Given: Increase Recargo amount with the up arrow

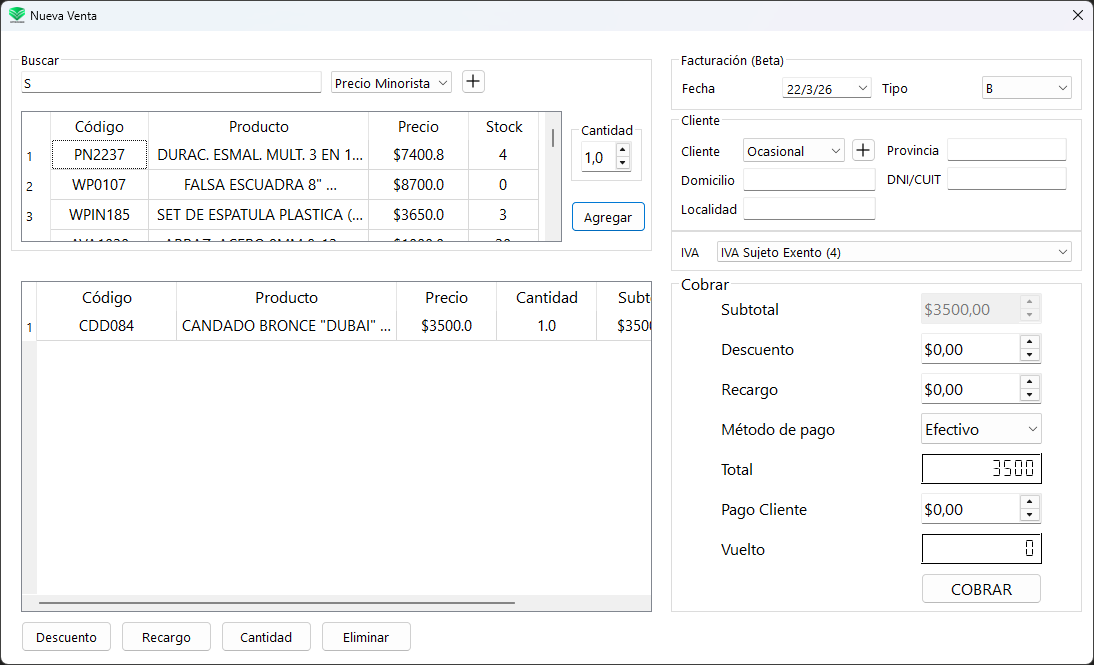Looking at the screenshot, I should 1030,383.
